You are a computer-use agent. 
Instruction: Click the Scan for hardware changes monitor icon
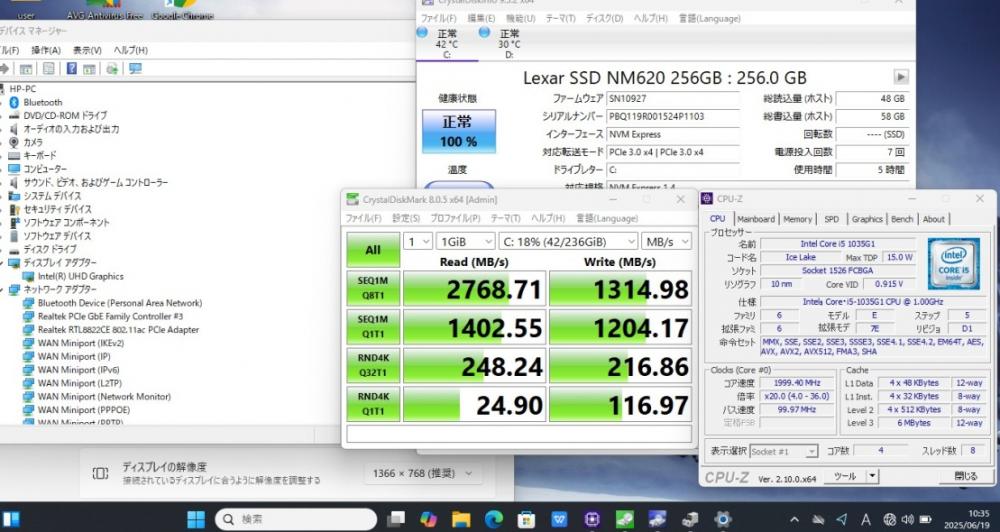[135, 69]
